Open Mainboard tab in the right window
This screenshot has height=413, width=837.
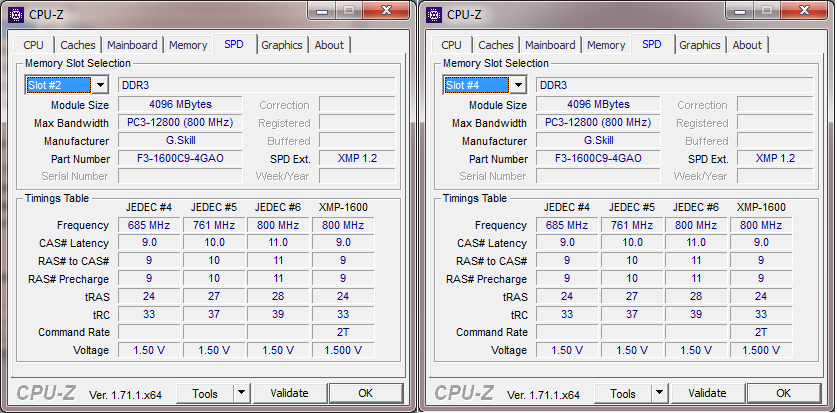point(550,45)
